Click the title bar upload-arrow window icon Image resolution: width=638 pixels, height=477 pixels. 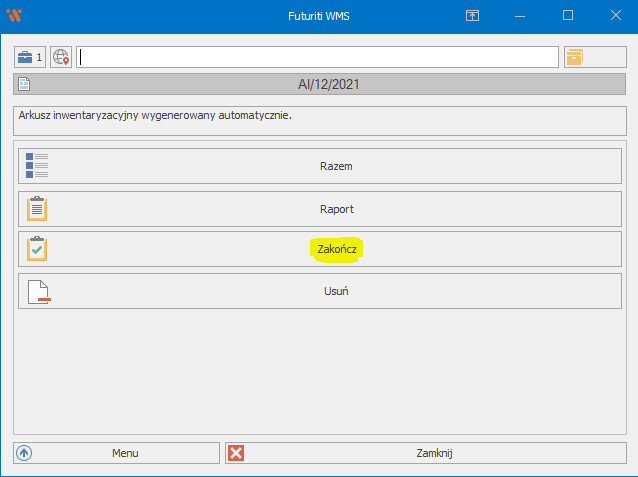[x=473, y=16]
